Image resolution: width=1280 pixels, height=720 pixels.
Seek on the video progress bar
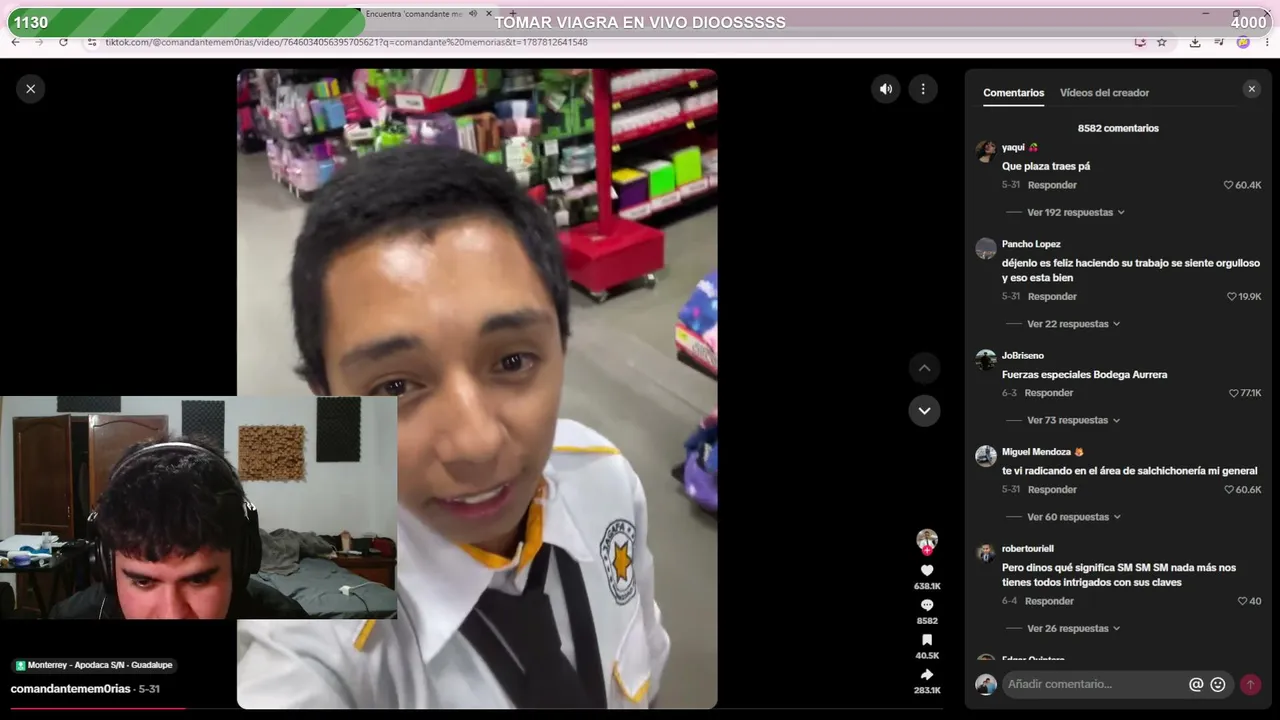(x=476, y=708)
